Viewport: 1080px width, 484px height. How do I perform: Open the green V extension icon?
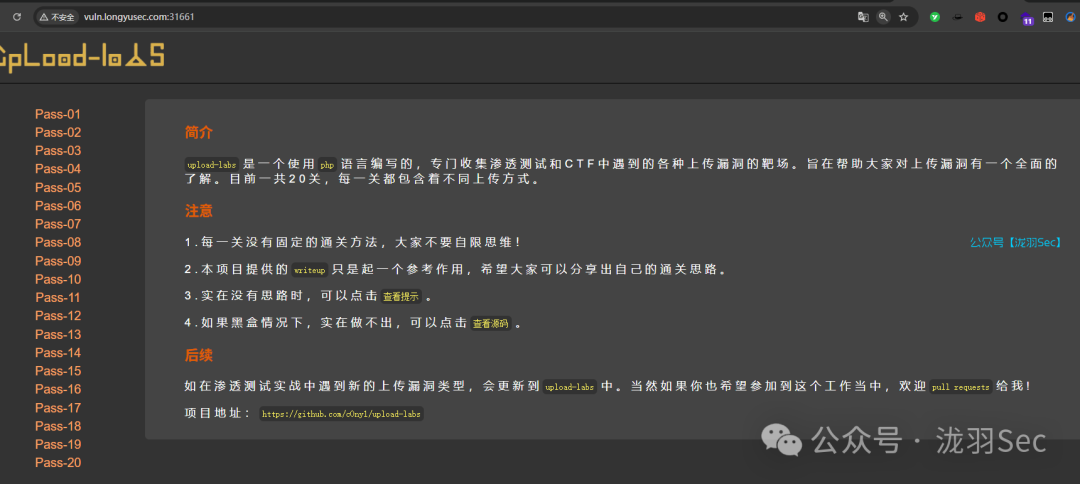(x=935, y=17)
